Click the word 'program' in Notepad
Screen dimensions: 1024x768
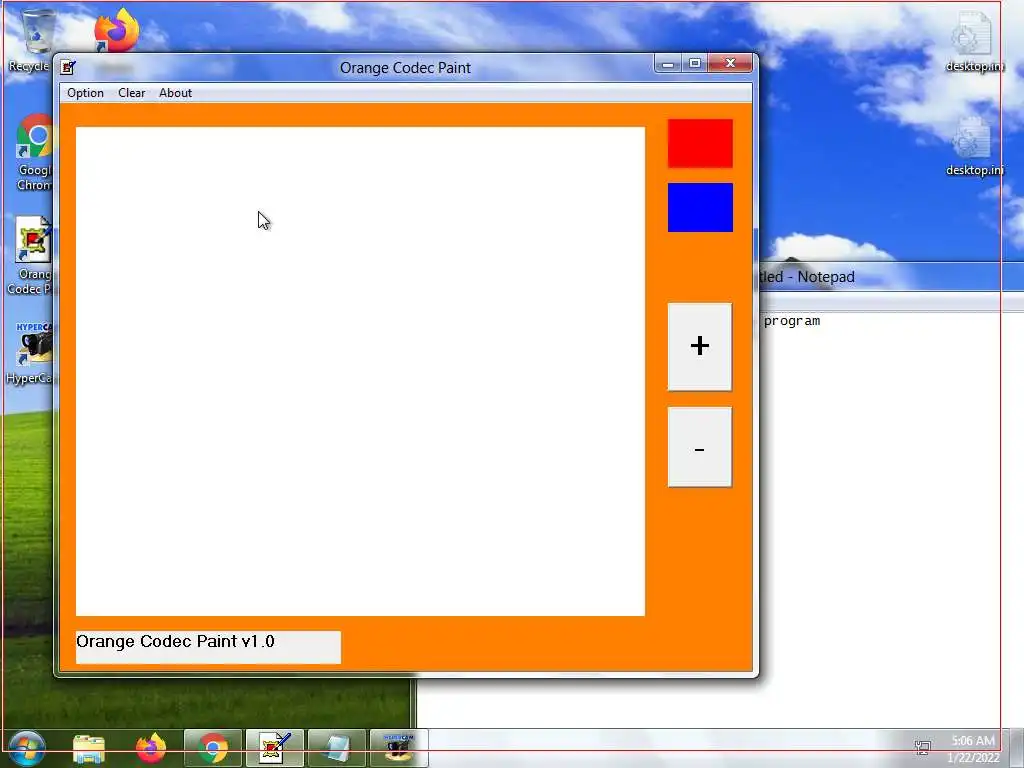click(792, 321)
